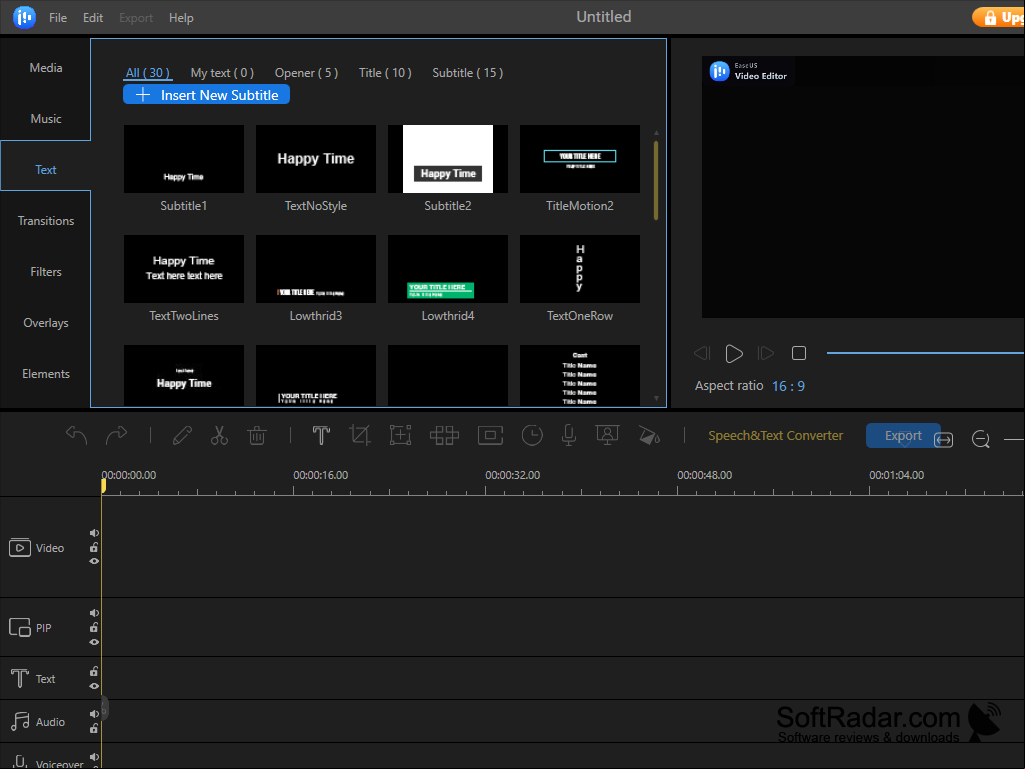Click scroll down arrow in text library
Viewport: 1025px width, 769px height.
pyautogui.click(x=656, y=398)
